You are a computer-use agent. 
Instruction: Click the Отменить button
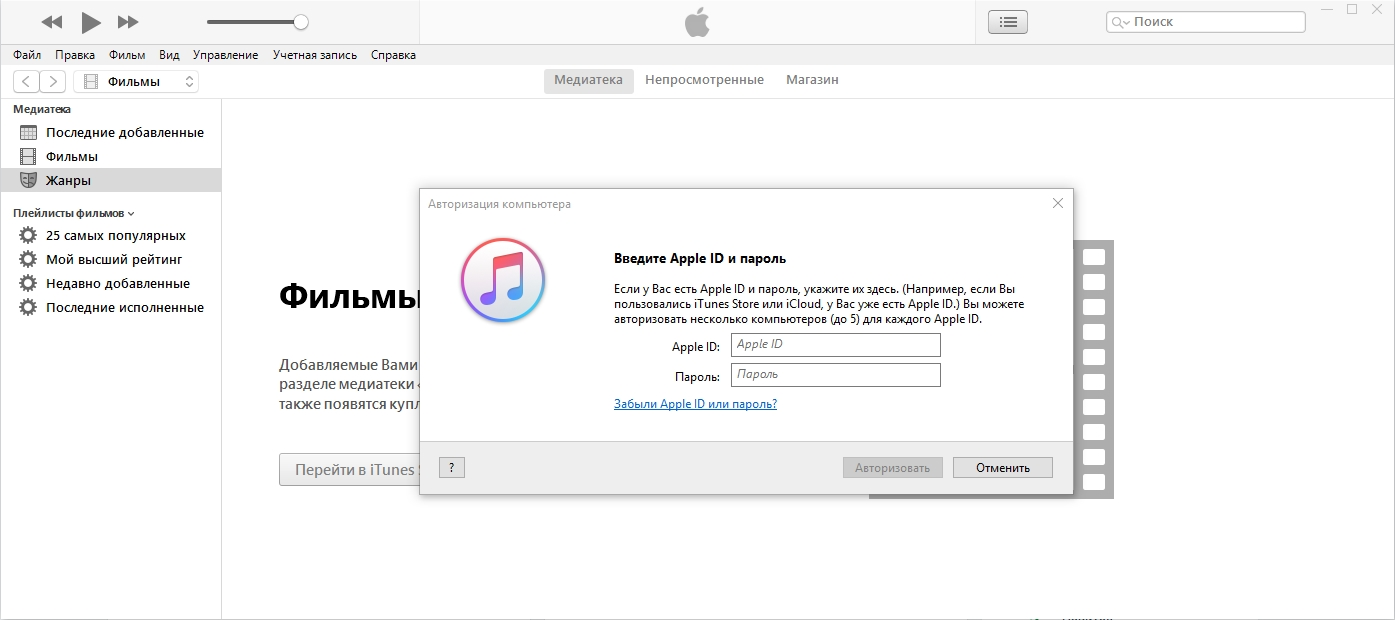coord(1002,468)
